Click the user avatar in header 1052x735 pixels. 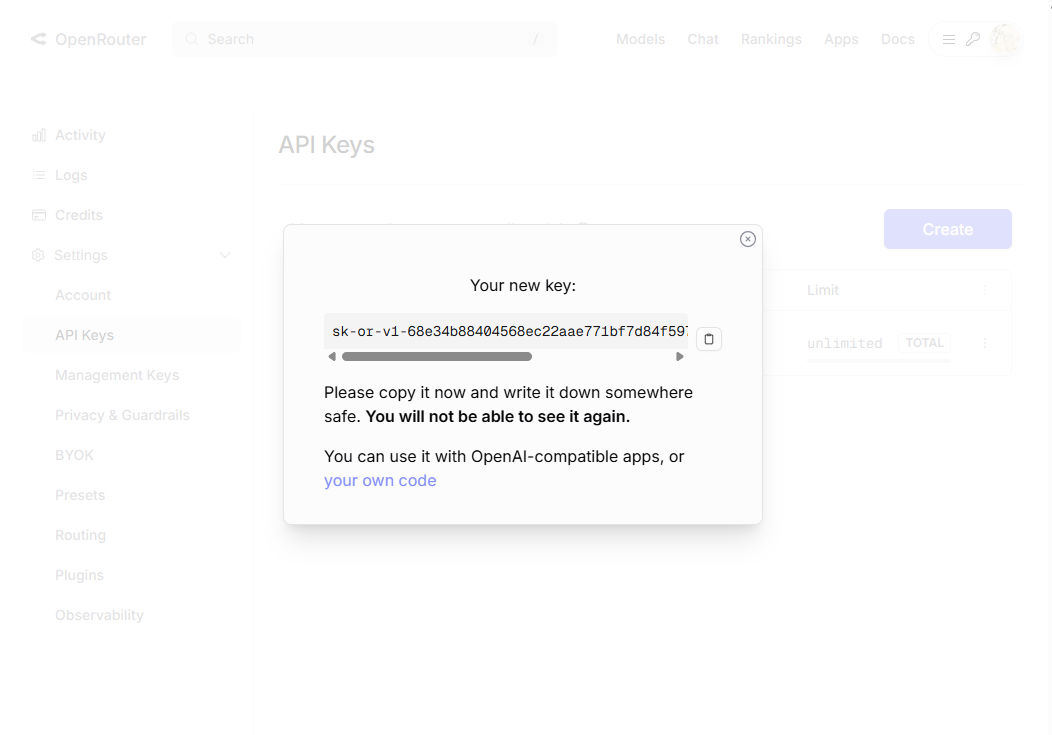[1004, 39]
